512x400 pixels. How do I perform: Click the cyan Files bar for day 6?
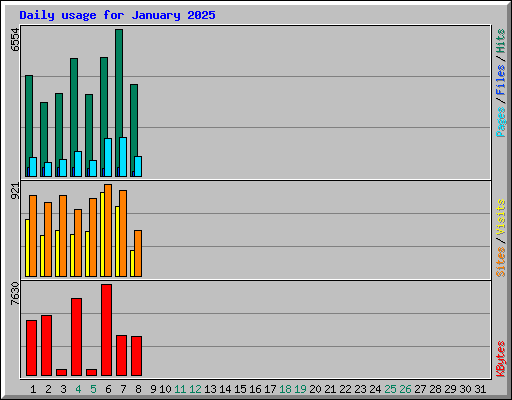coord(108,157)
